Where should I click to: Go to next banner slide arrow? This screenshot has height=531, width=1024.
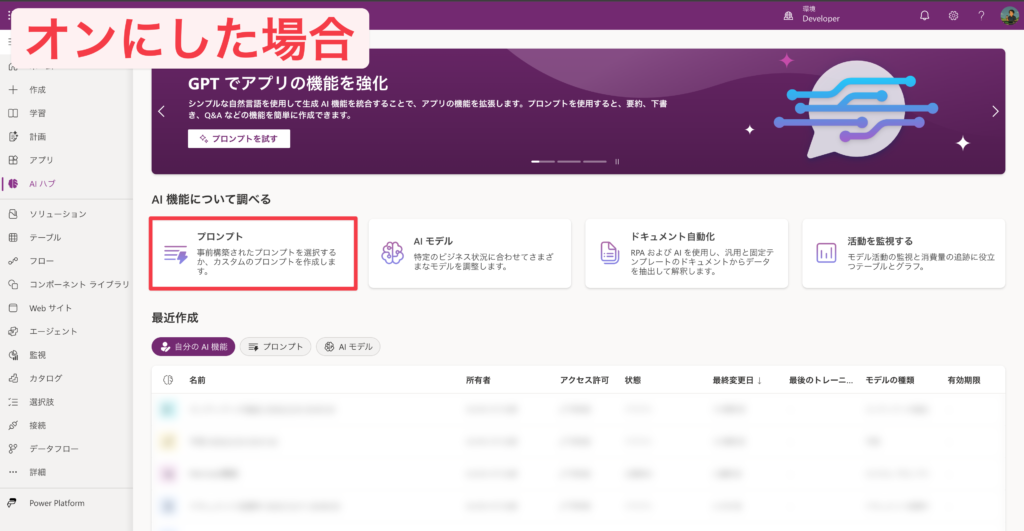coord(995,112)
